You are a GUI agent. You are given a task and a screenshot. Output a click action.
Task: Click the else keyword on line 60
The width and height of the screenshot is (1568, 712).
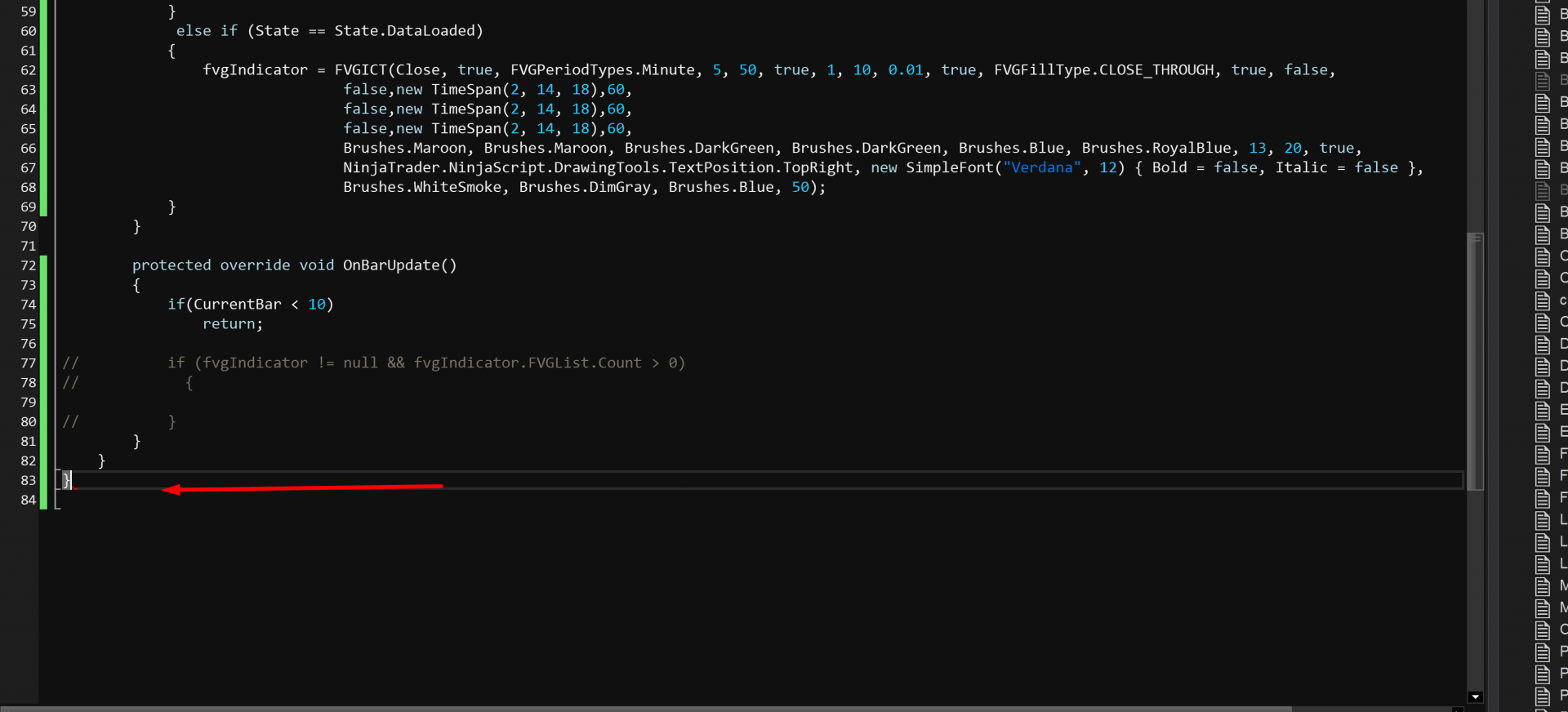click(194, 31)
